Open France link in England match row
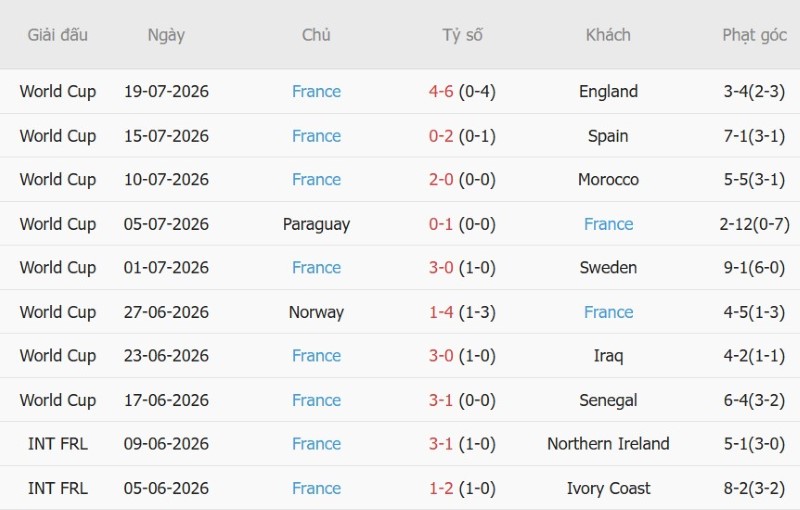The height and width of the screenshot is (510, 800). (316, 91)
